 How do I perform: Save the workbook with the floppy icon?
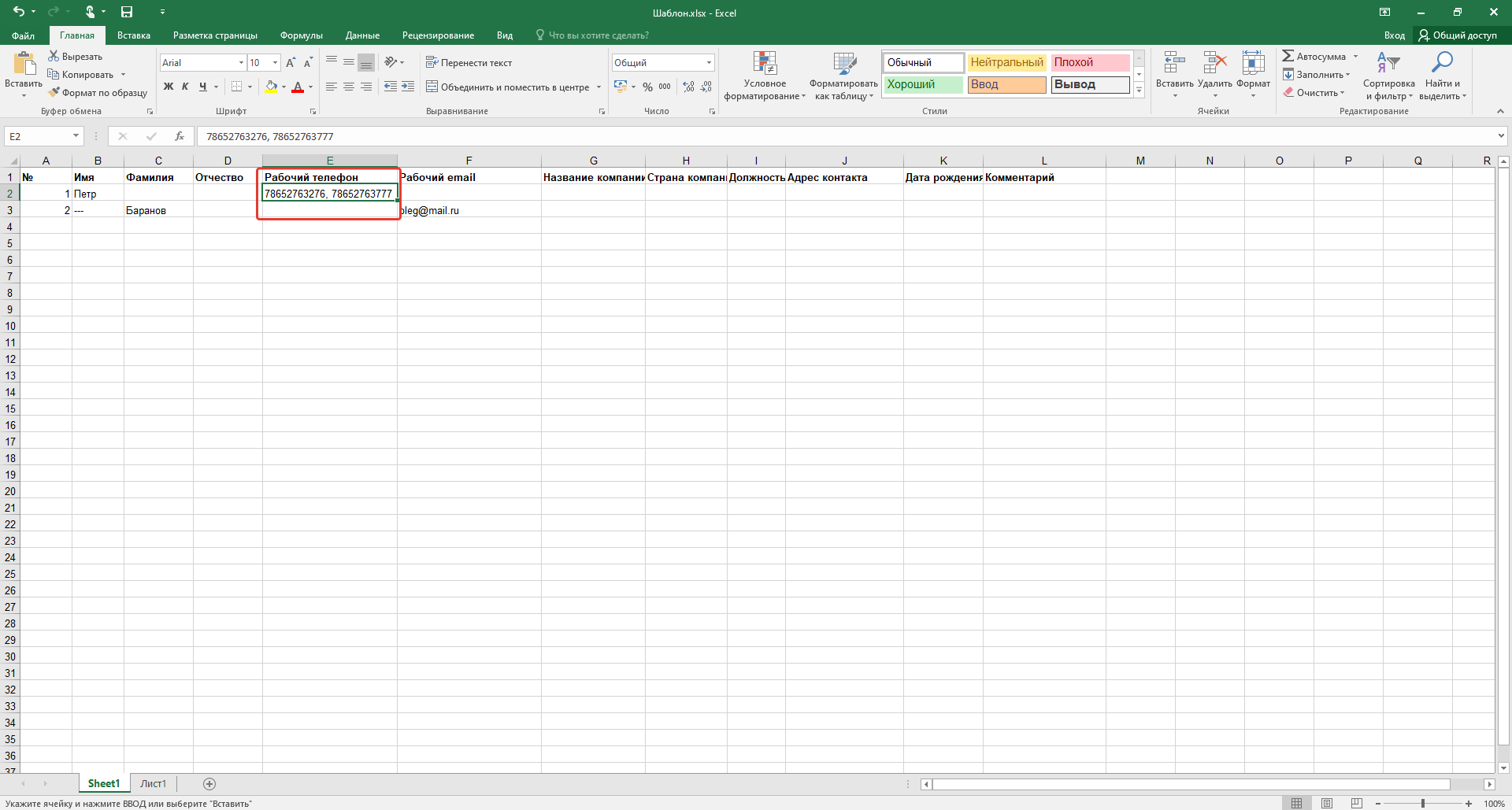(127, 12)
